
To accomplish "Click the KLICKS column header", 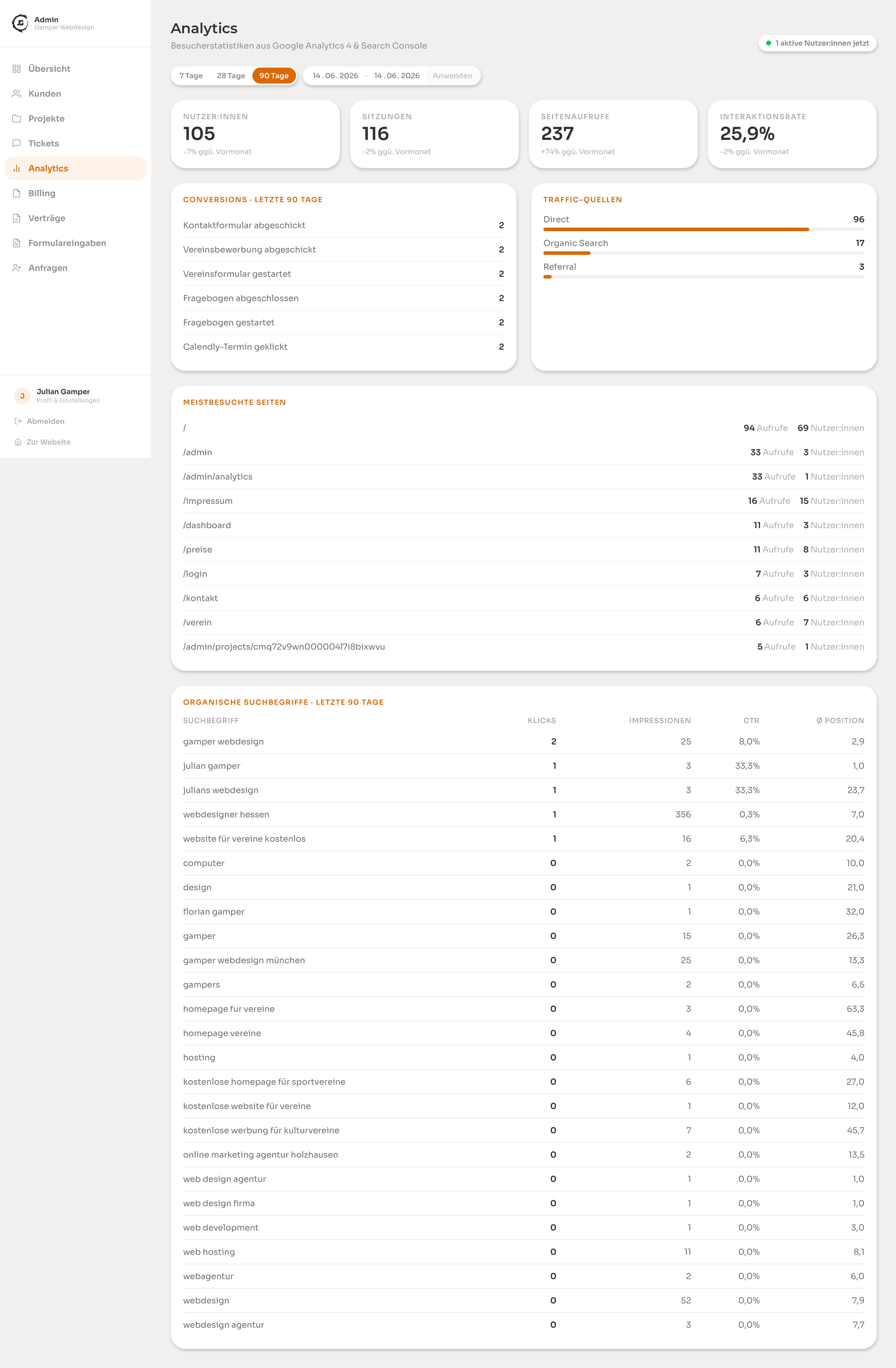I will (541, 721).
